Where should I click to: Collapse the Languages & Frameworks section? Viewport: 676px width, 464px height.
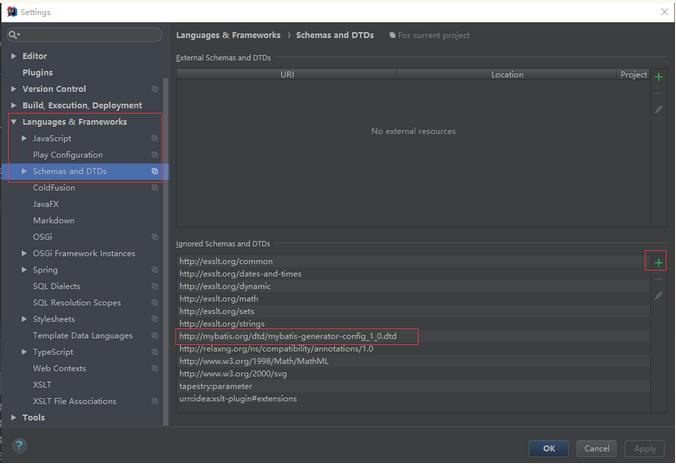click(x=14, y=122)
